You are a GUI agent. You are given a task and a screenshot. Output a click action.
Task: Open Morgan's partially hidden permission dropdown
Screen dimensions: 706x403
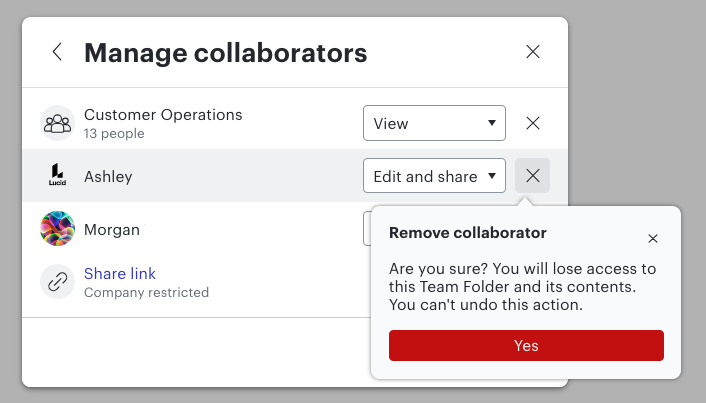coord(367,229)
